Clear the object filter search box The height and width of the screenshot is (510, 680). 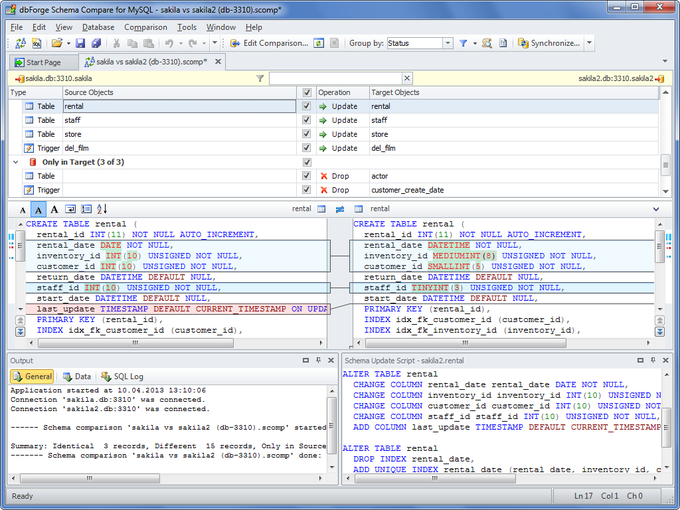tap(407, 78)
